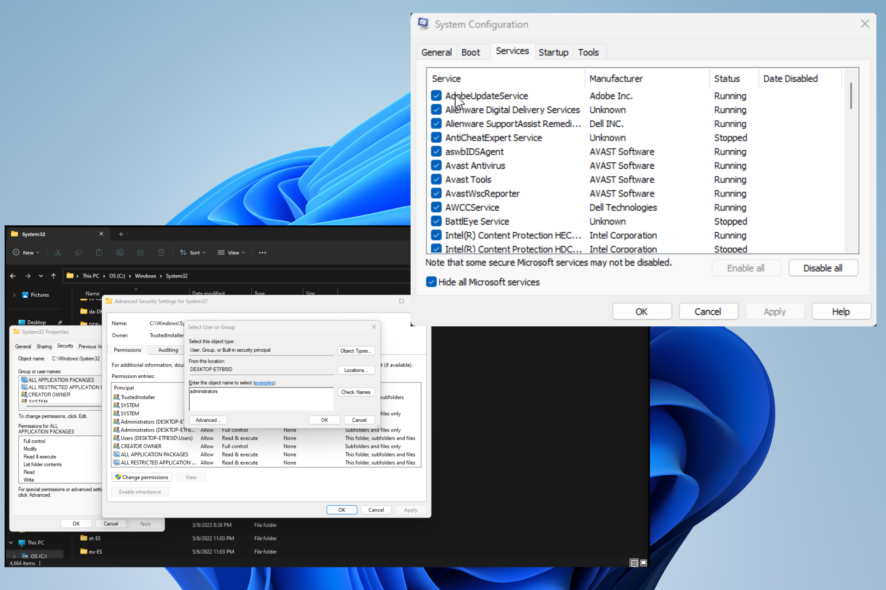Close the System32 Explorer tab with its X

[x=101, y=234]
